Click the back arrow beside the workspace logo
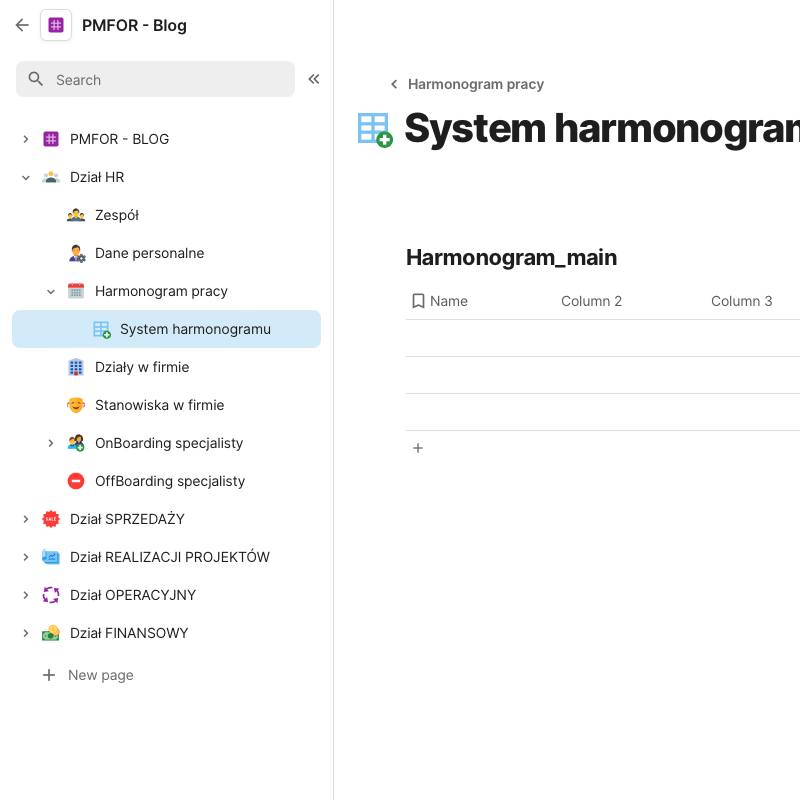Image resolution: width=800 pixels, height=800 pixels. (x=22, y=25)
